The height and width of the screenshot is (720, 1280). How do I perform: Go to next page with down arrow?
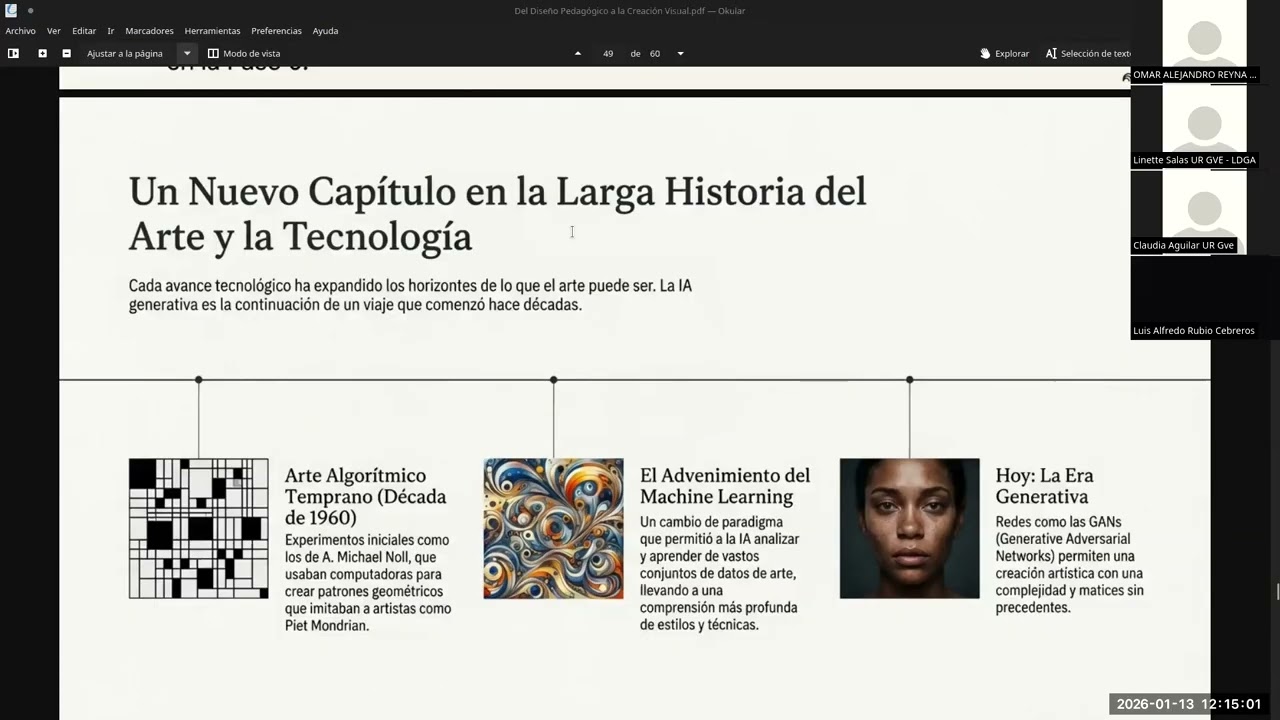[x=680, y=53]
